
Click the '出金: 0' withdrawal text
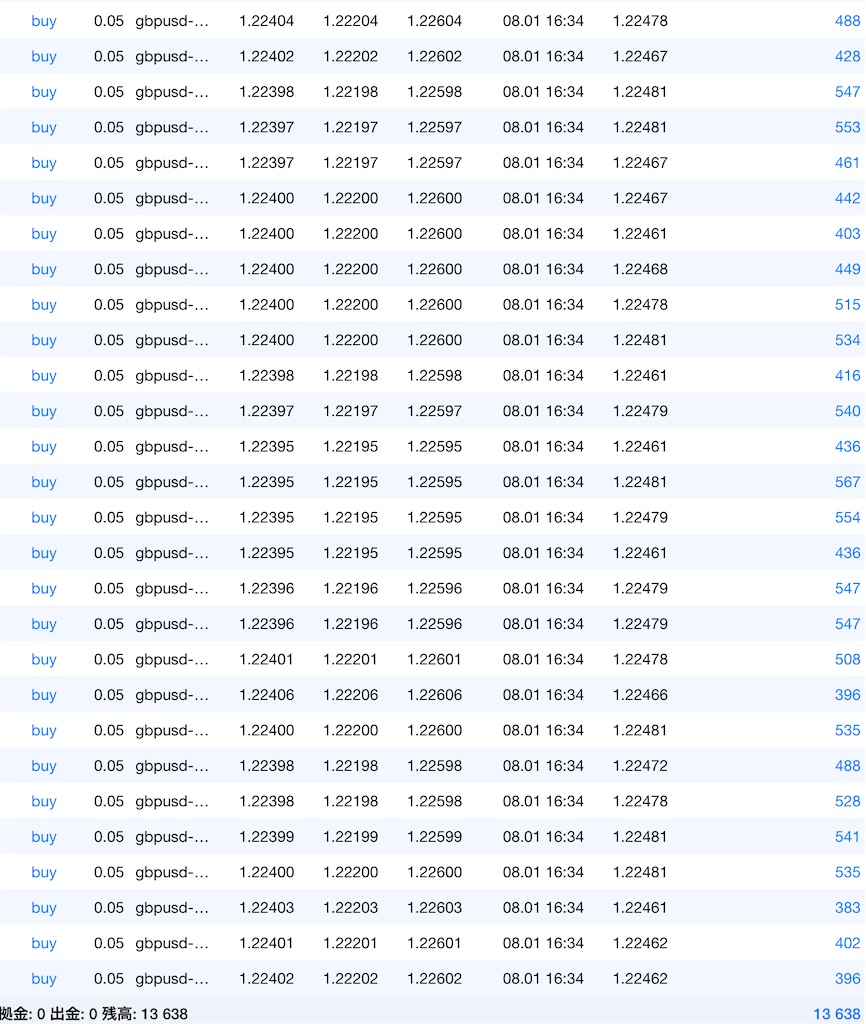[74, 1014]
